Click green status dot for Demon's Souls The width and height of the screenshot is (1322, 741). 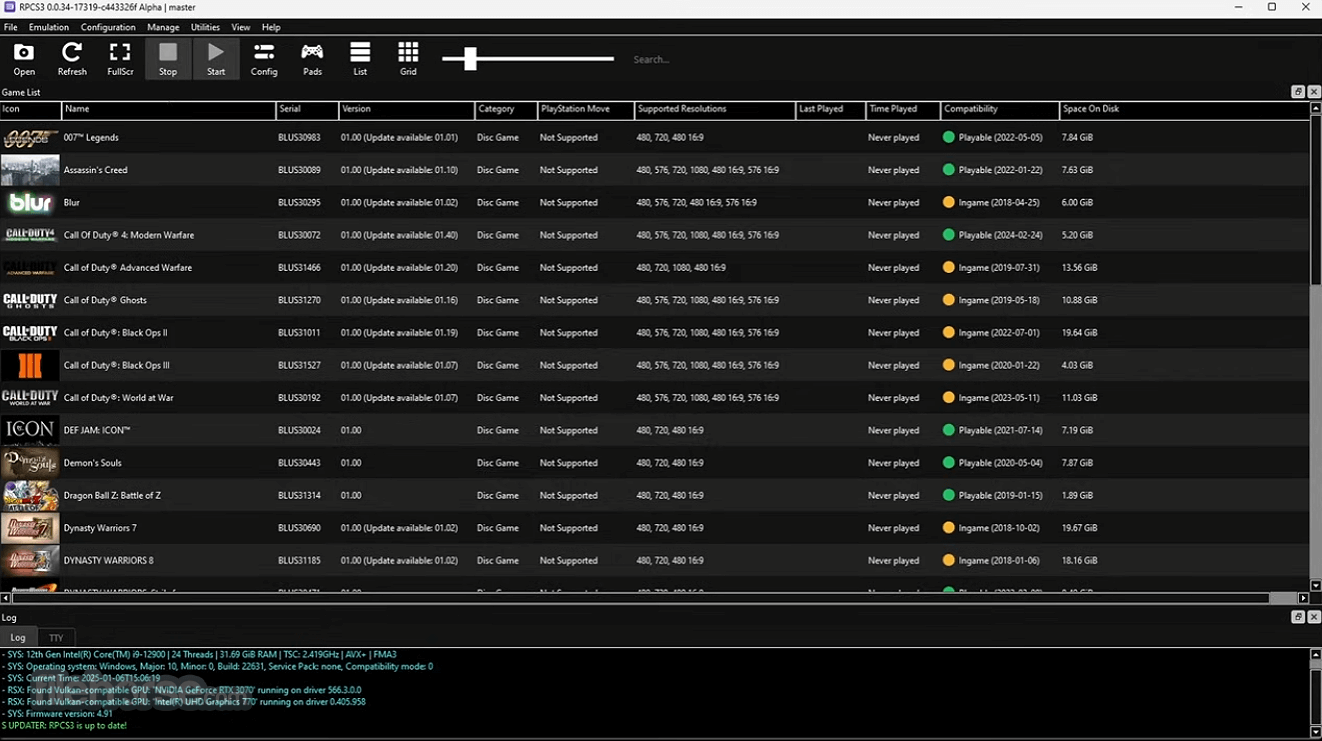pyautogui.click(x=949, y=463)
